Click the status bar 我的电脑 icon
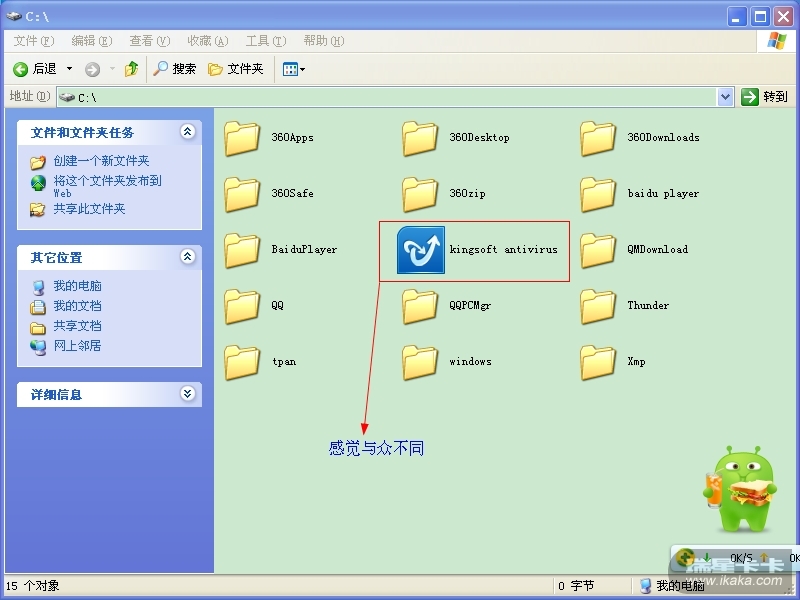This screenshot has height=600, width=800. click(645, 586)
